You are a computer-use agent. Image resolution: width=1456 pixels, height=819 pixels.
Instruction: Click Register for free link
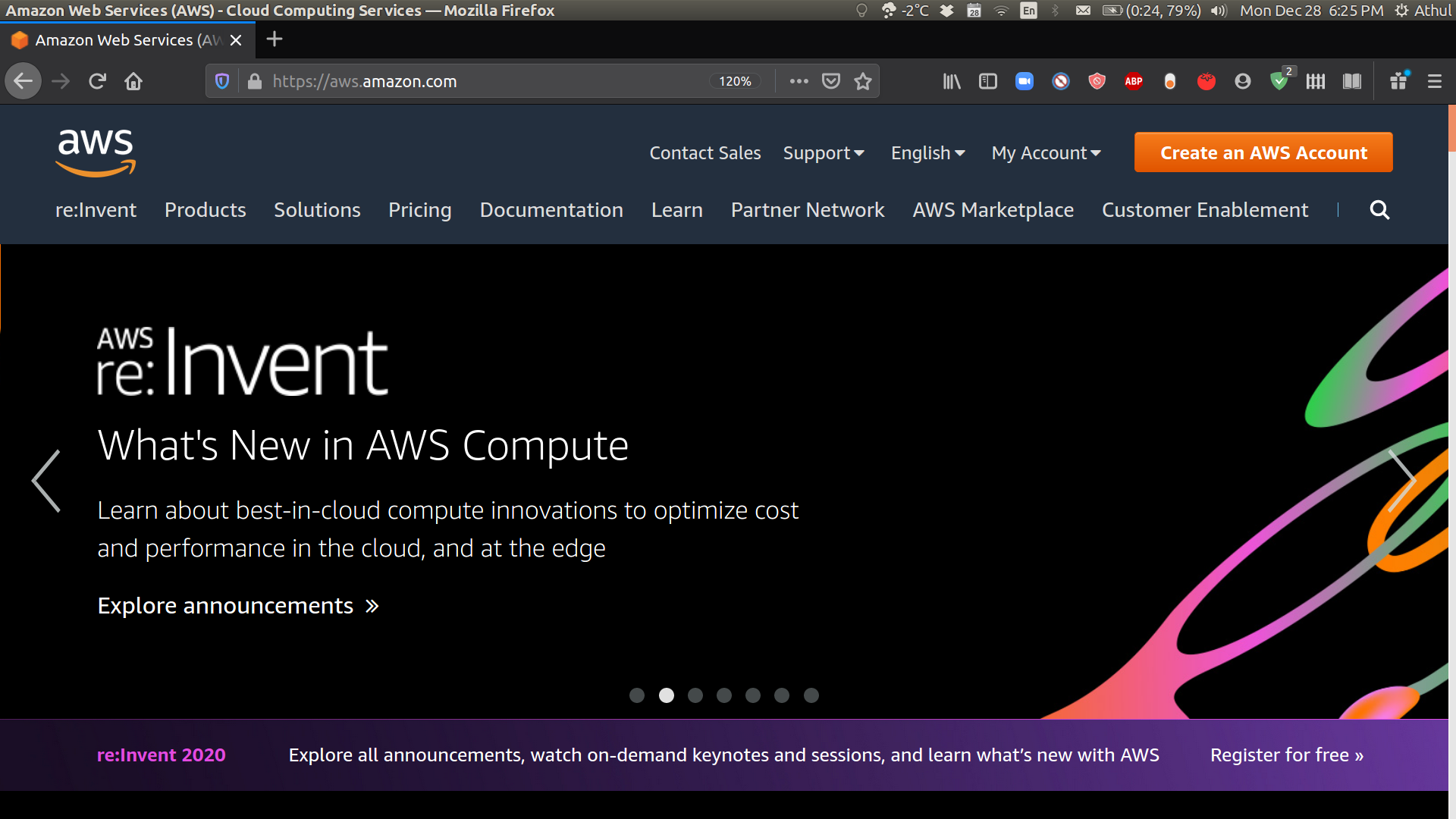pyautogui.click(x=1287, y=755)
